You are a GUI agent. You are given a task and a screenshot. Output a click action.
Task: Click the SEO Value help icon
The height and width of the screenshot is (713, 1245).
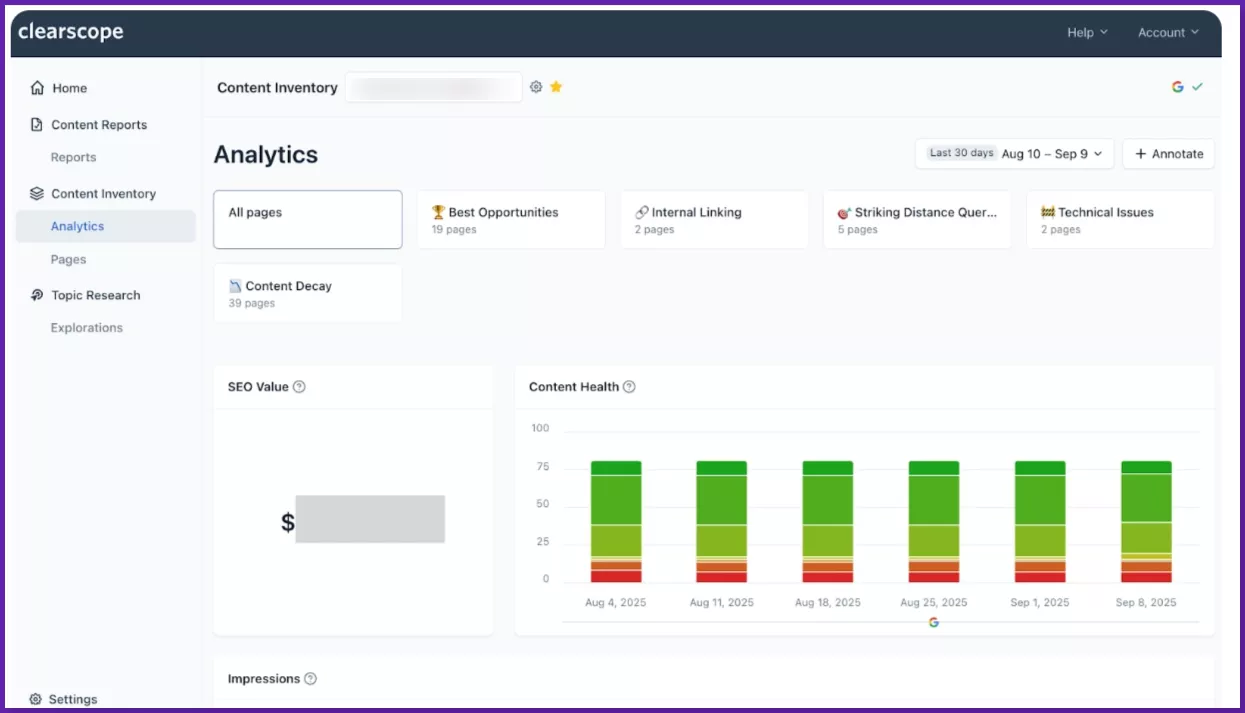(299, 386)
